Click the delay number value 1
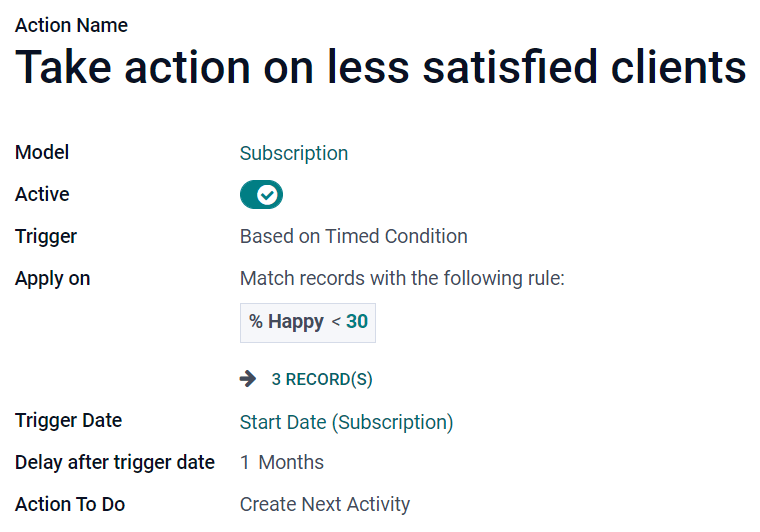Screen dimensions: 760x532 click(x=245, y=463)
